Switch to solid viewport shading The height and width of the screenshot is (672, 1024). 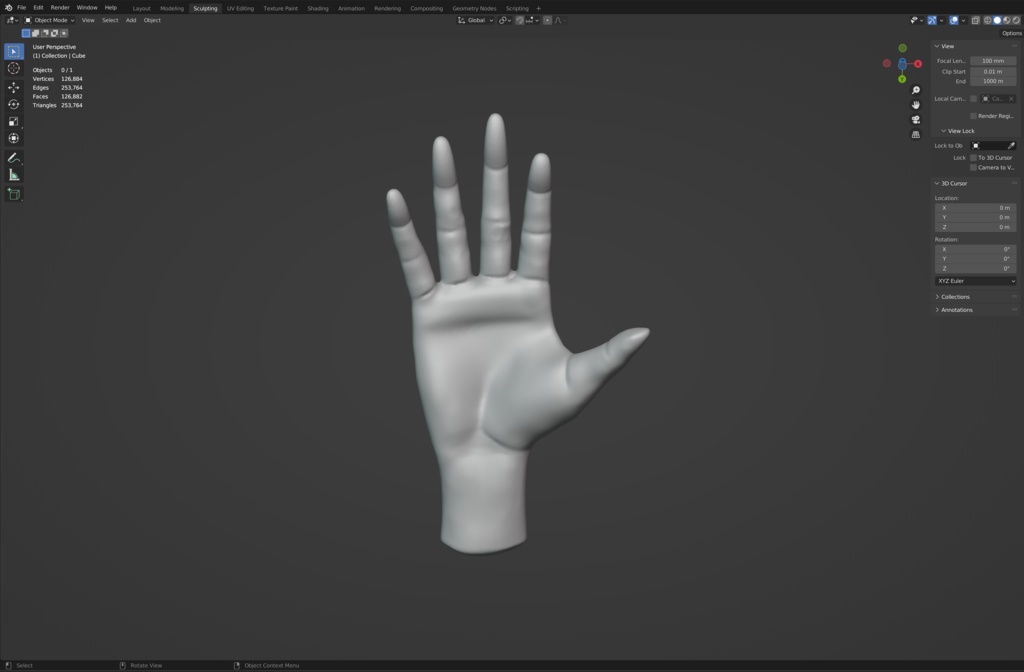click(x=997, y=20)
